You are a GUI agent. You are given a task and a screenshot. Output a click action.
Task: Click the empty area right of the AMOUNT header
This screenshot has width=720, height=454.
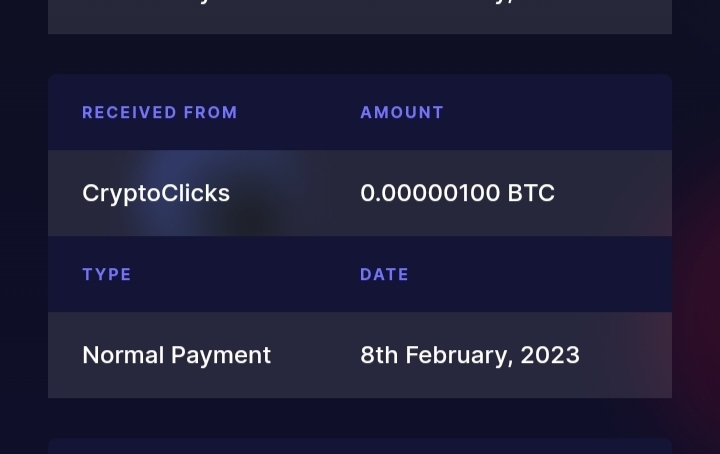tap(558, 112)
